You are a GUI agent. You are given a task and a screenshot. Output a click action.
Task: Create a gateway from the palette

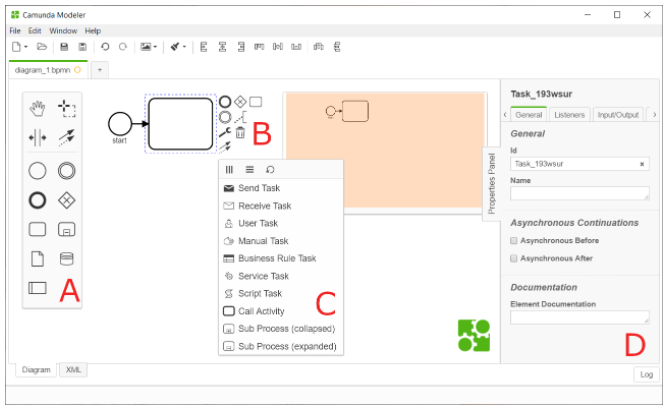click(x=67, y=200)
